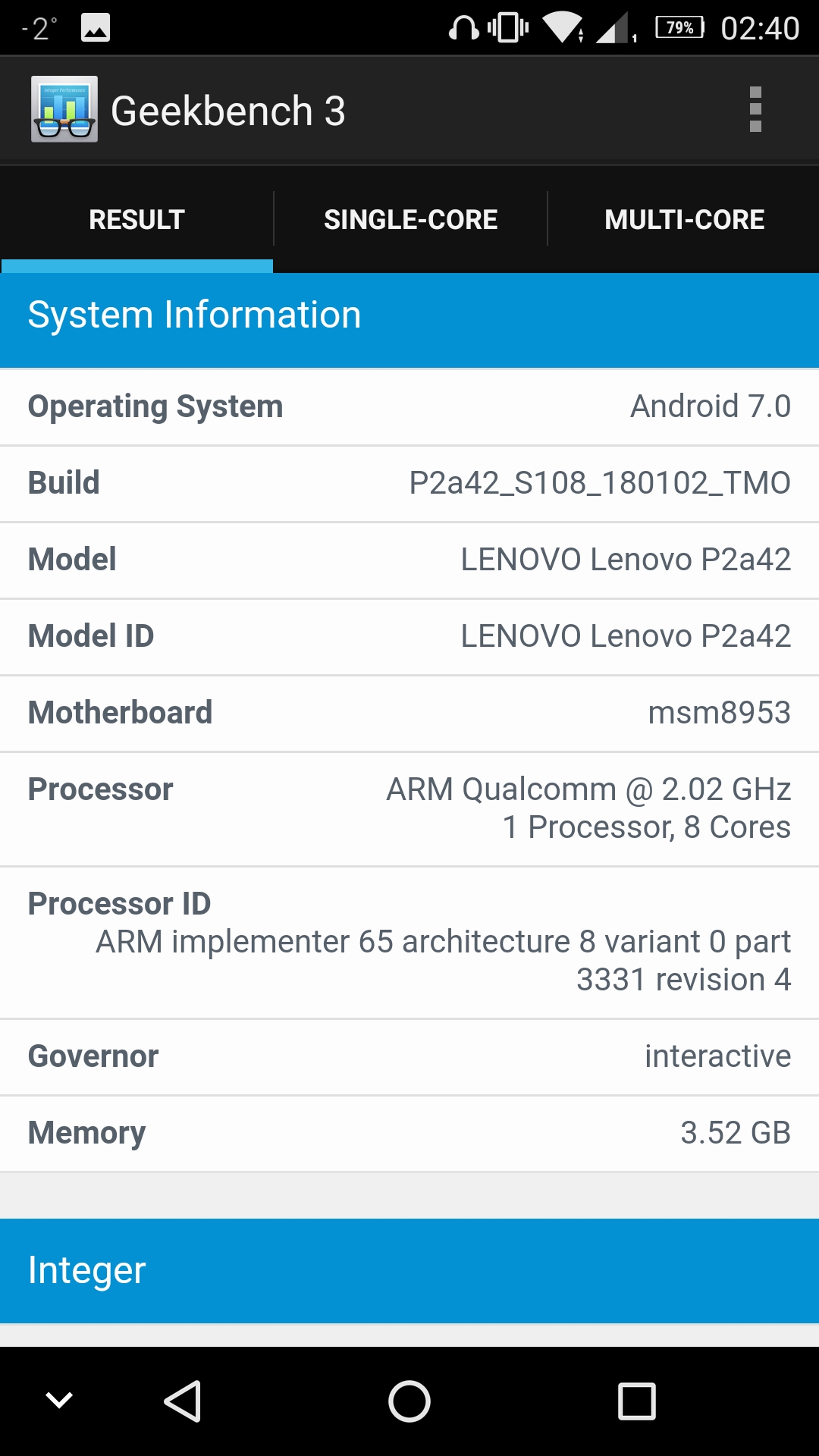Tap the Android back navigation button
The width and height of the screenshot is (819, 1456).
click(x=183, y=1401)
